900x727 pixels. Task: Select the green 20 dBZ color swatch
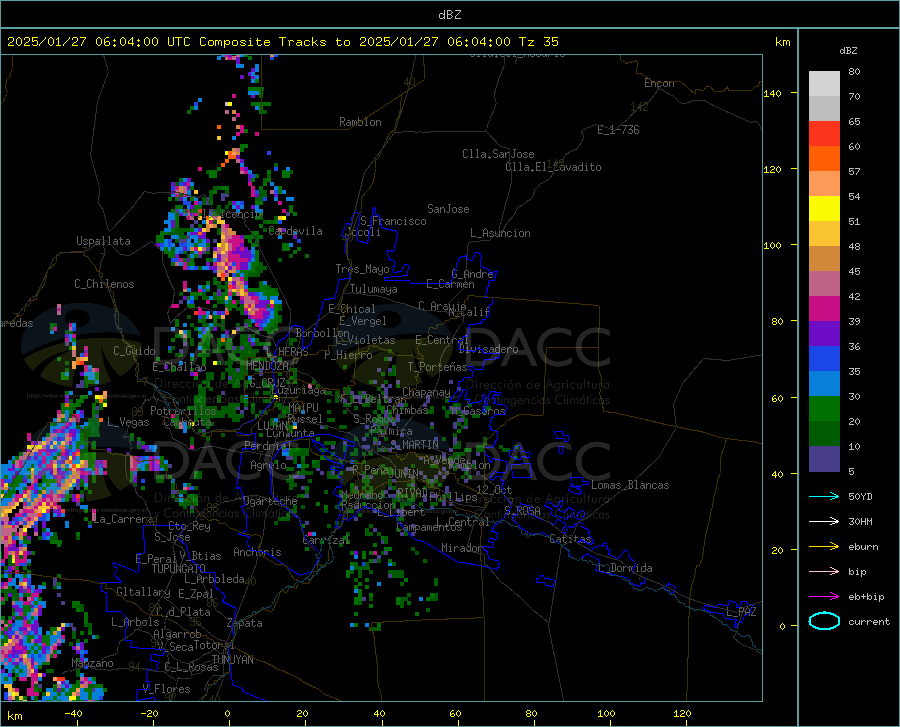(x=824, y=409)
